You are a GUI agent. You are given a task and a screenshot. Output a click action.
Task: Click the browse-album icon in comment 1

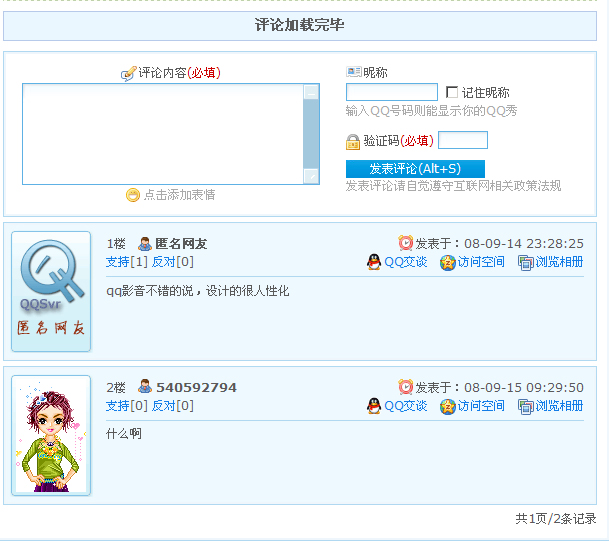point(525,263)
